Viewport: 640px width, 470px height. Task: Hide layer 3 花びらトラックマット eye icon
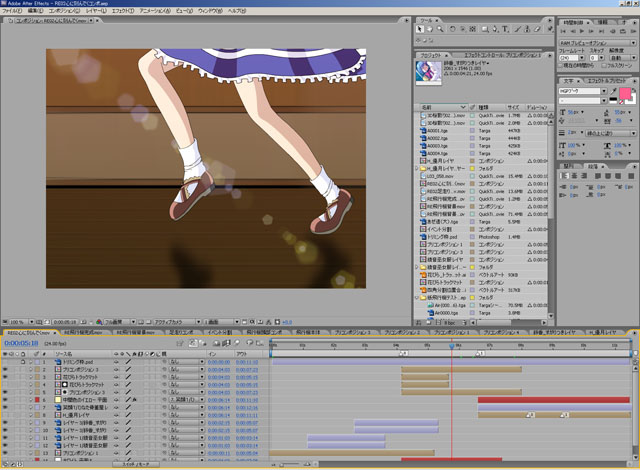[5, 377]
